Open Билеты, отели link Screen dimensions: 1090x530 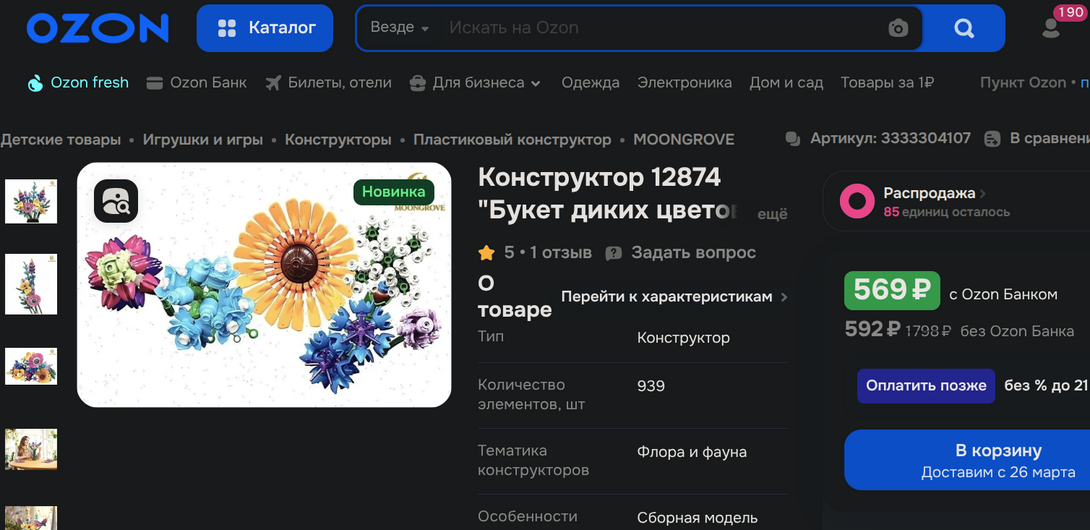pos(328,83)
